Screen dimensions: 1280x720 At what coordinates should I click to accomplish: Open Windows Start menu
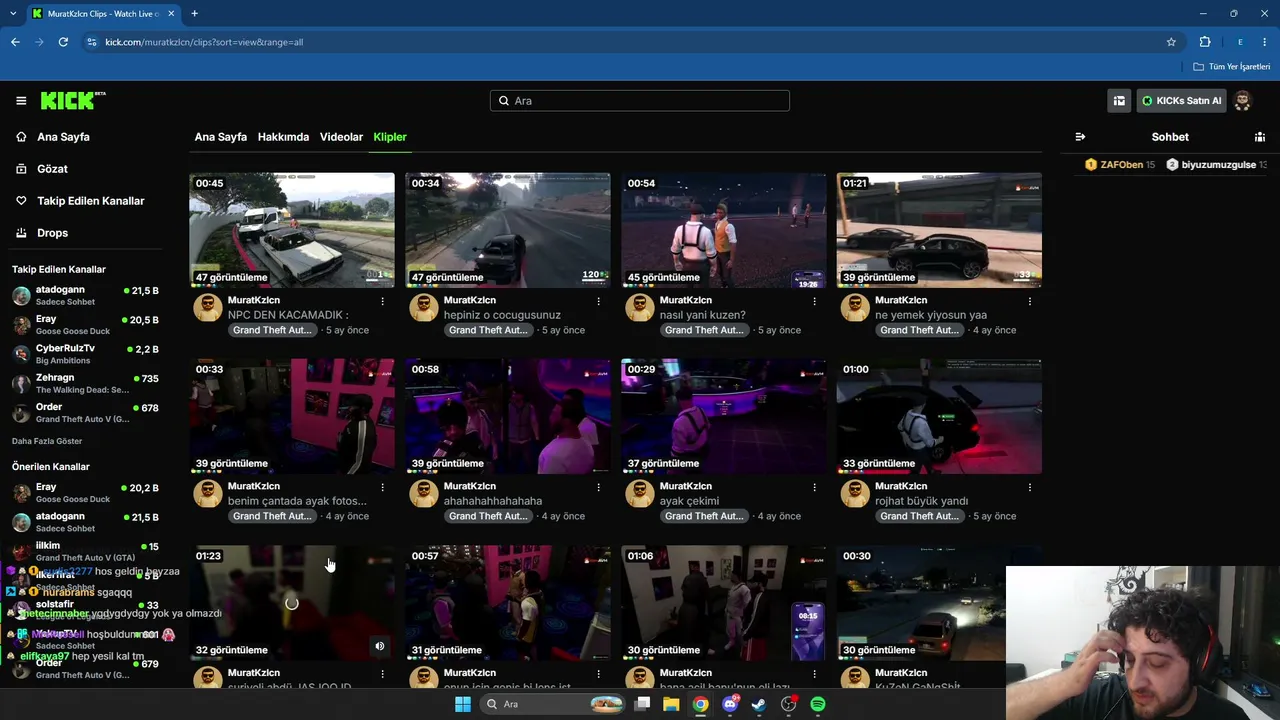point(462,704)
